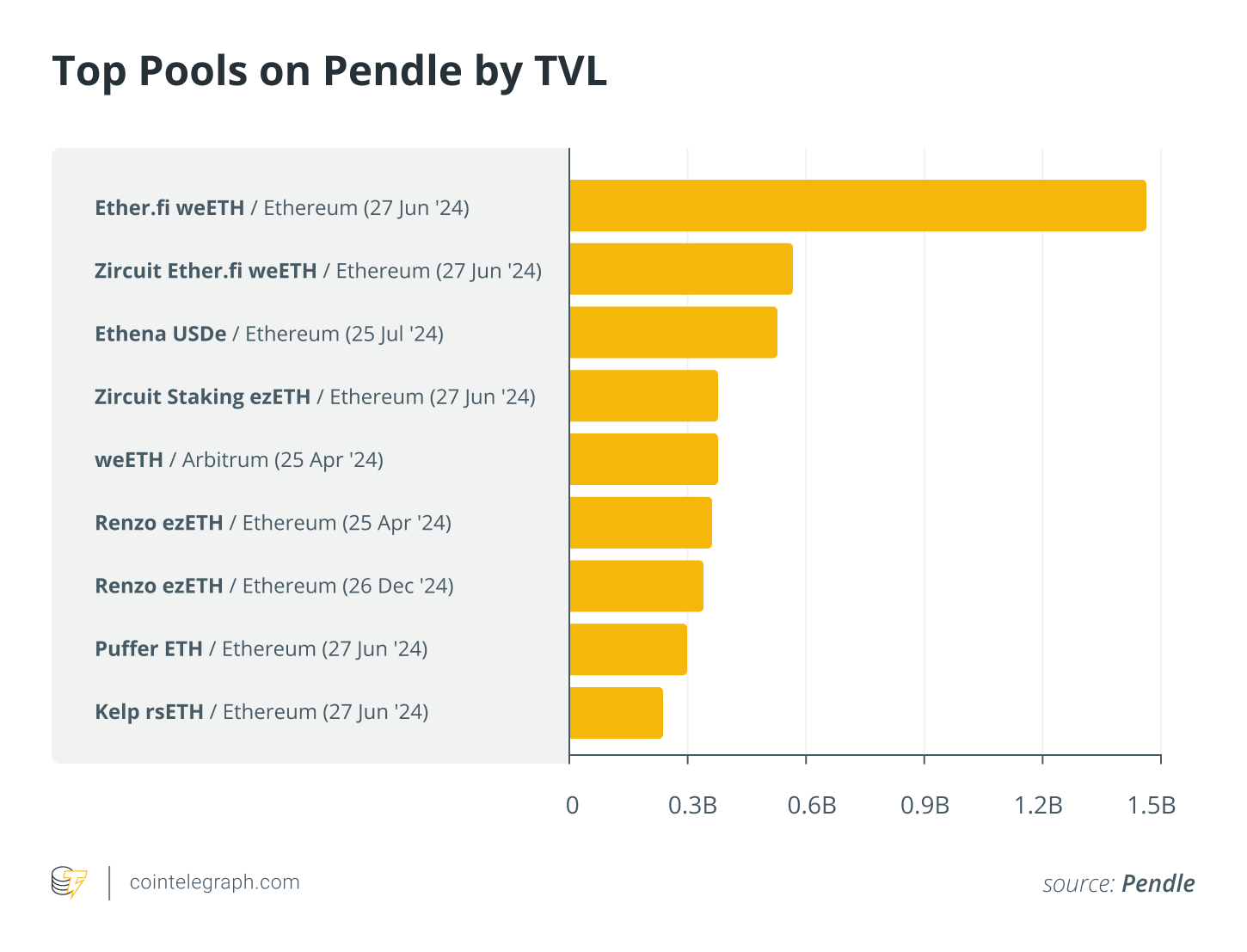Click the 0.3B axis tick label

point(692,806)
